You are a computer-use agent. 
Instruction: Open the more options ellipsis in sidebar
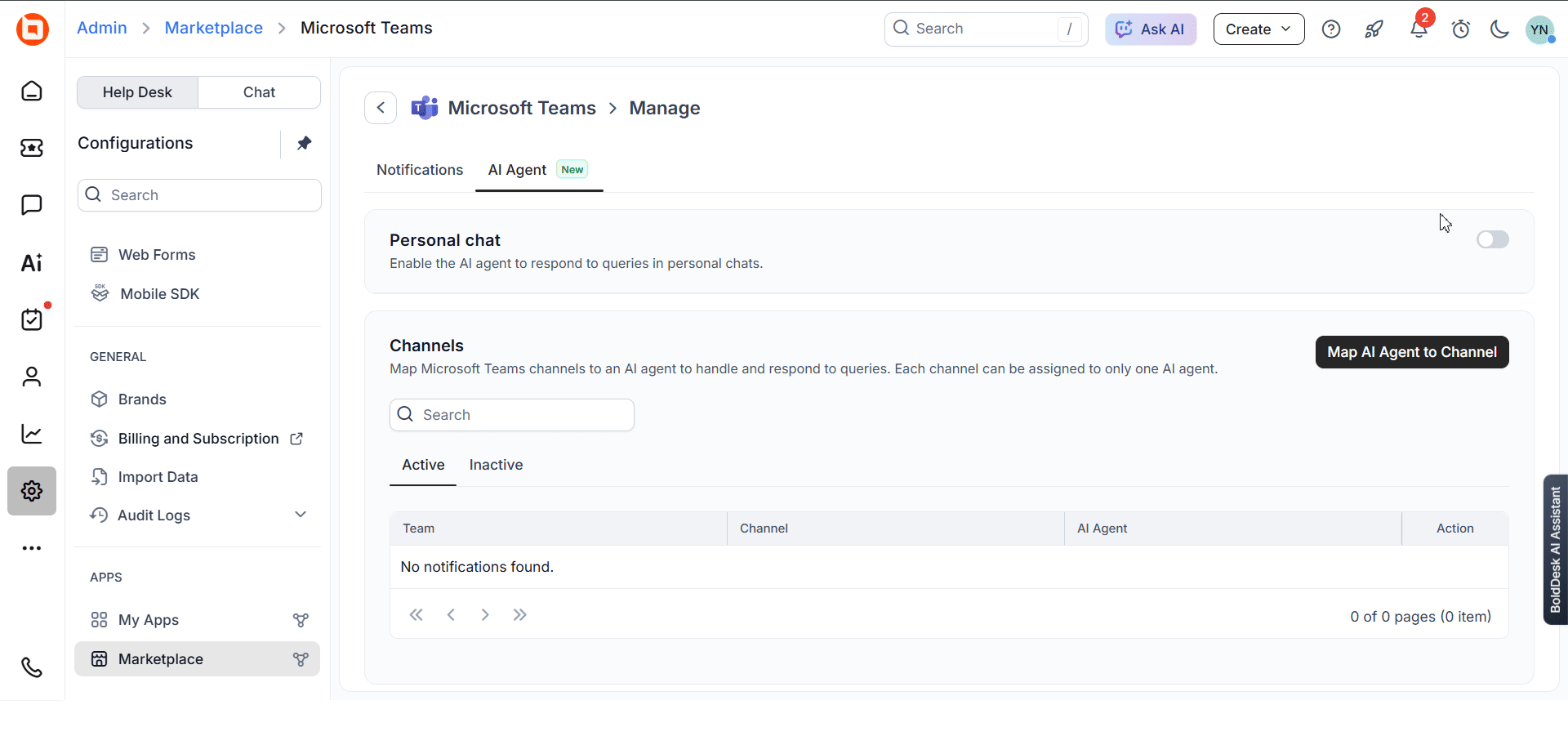pyautogui.click(x=32, y=548)
